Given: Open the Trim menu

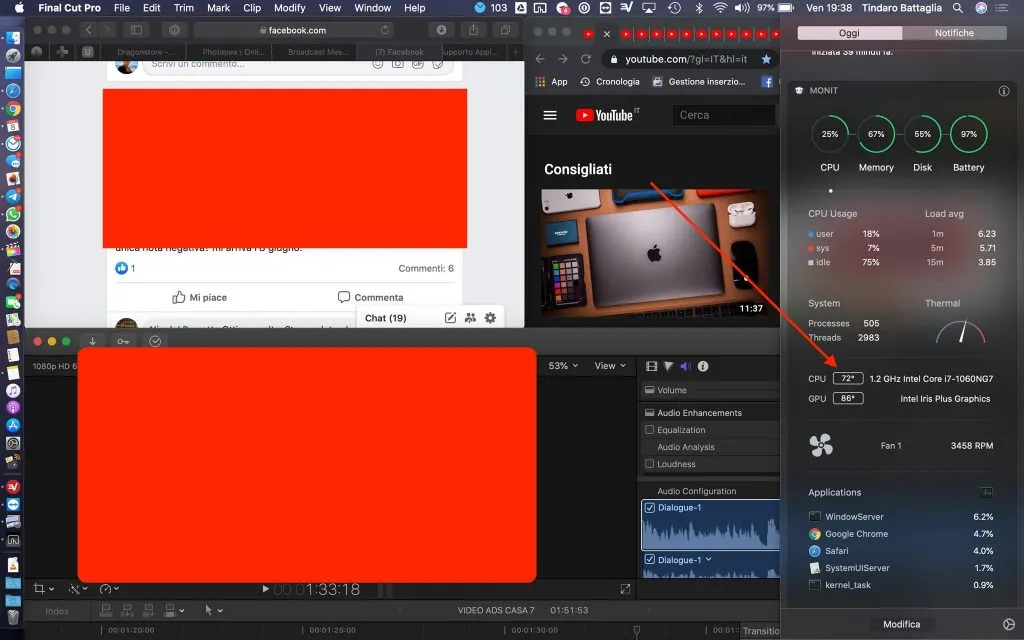Looking at the screenshot, I should (184, 8).
